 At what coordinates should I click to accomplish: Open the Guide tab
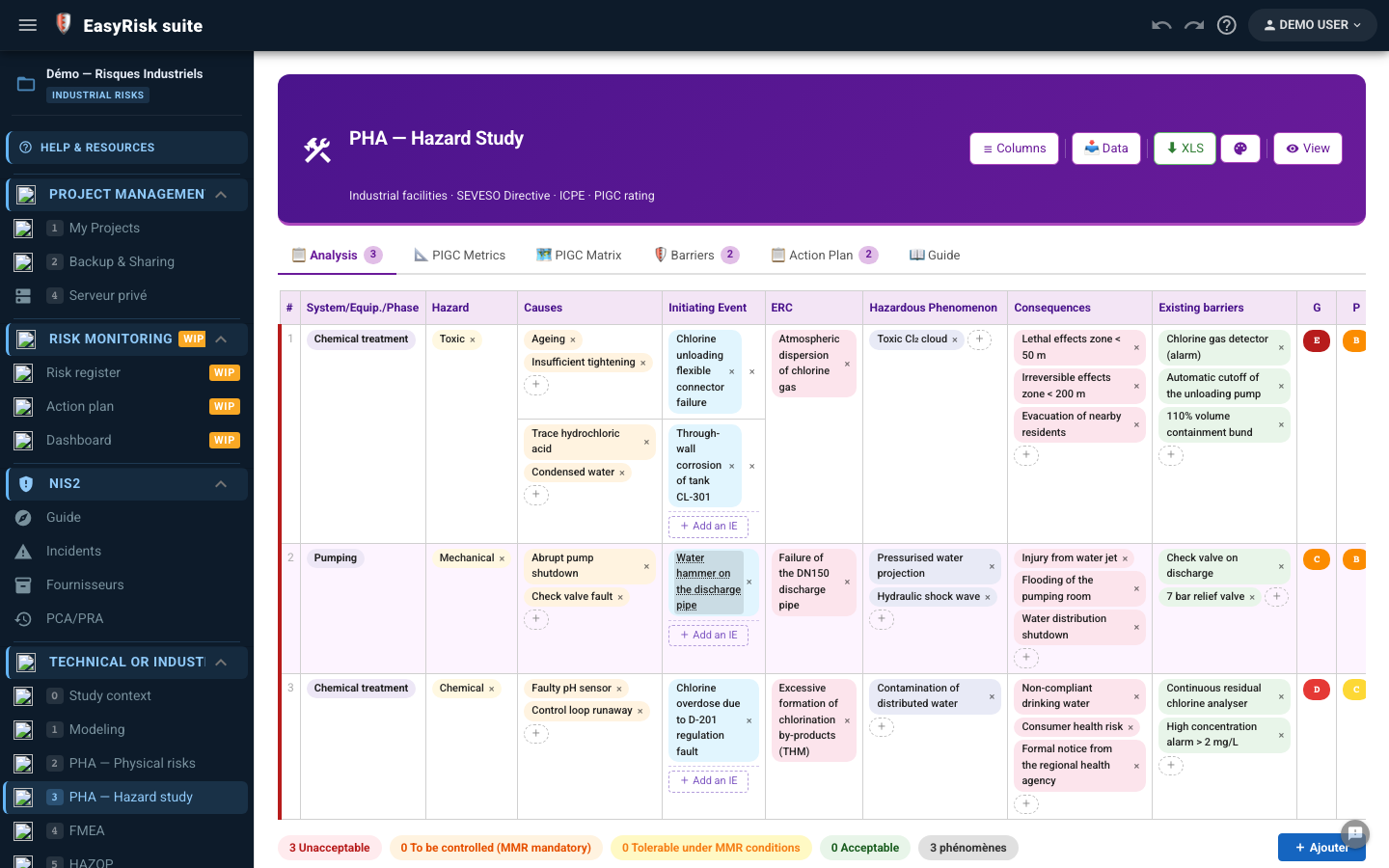pyautogui.click(x=935, y=256)
